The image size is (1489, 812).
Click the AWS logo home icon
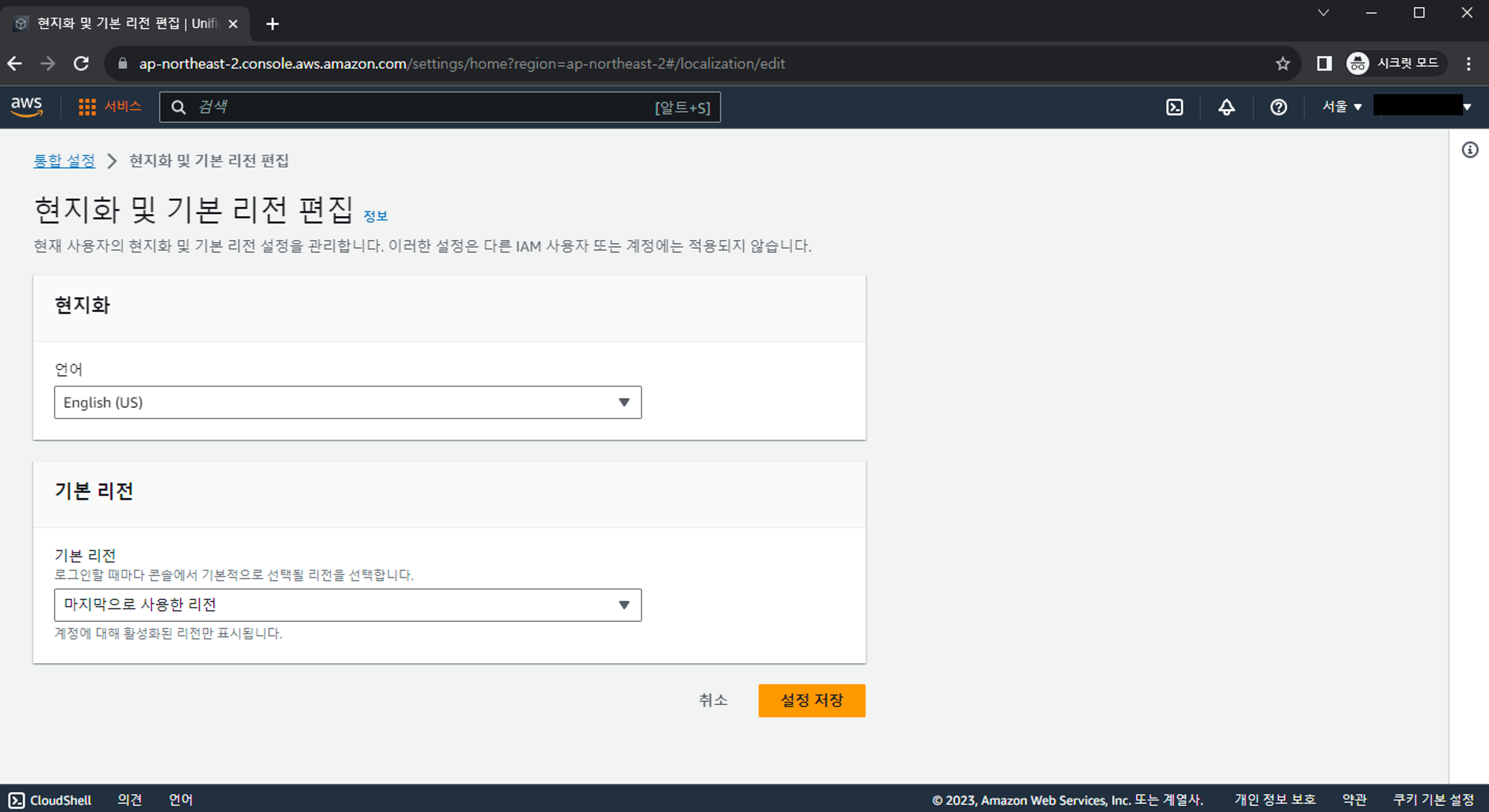27,107
